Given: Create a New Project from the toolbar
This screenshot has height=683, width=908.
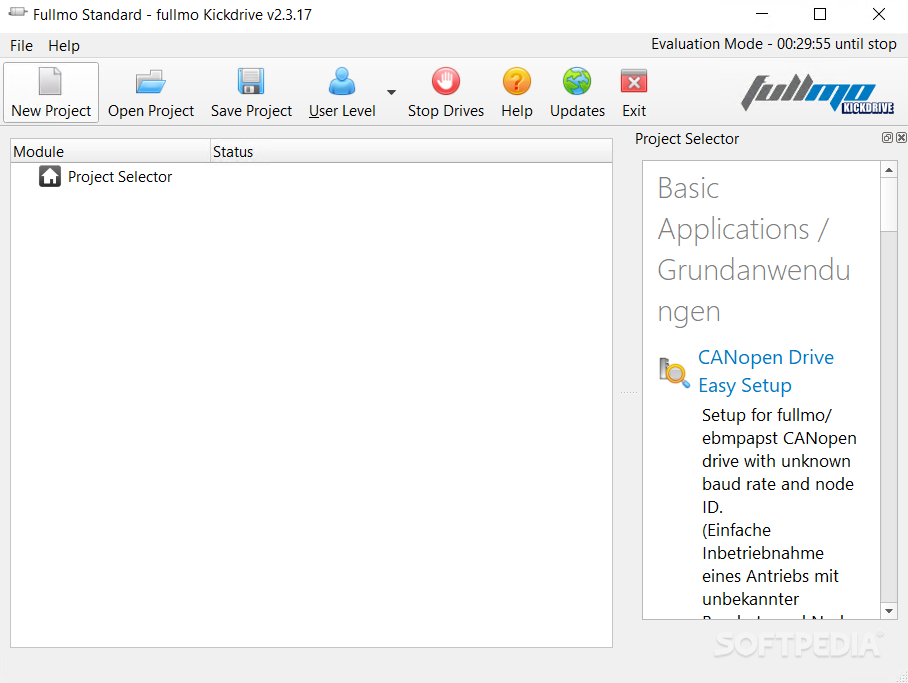Looking at the screenshot, I should [x=51, y=93].
